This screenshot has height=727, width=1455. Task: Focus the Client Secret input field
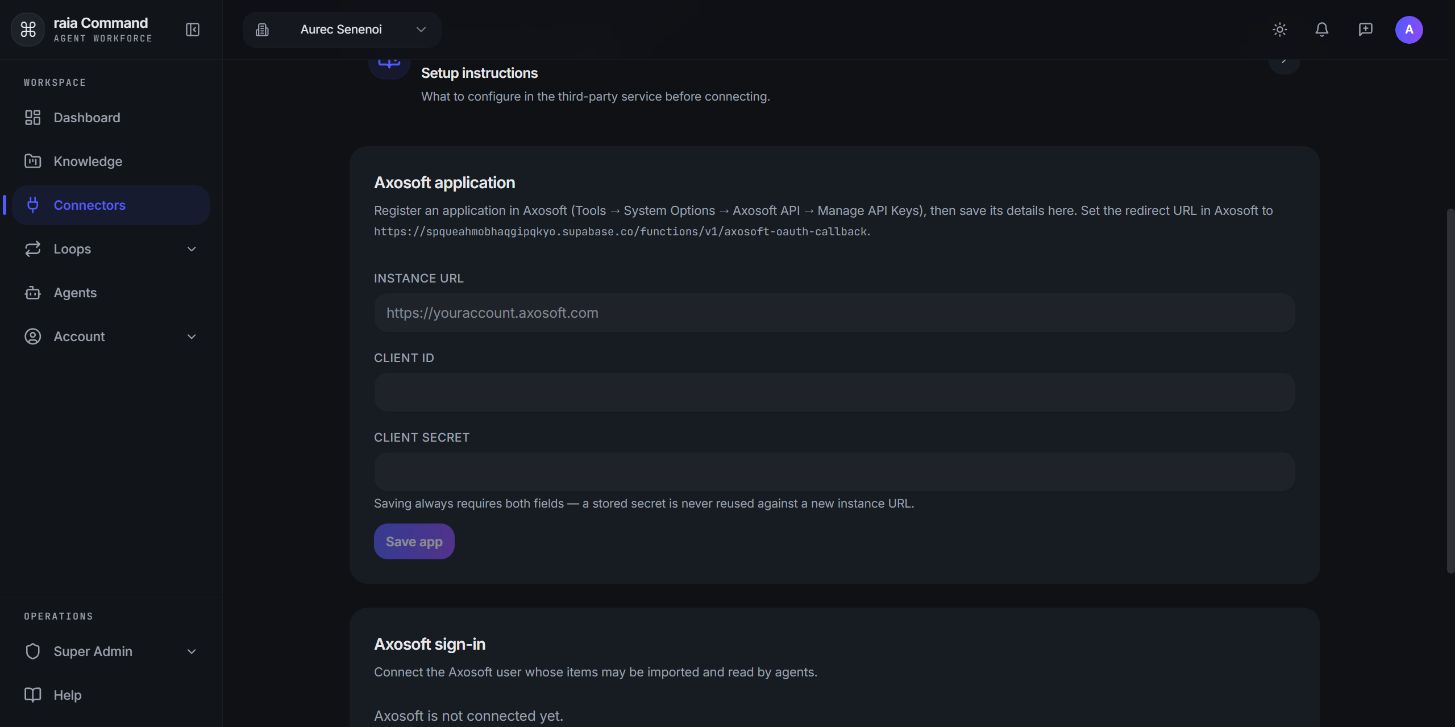point(834,472)
